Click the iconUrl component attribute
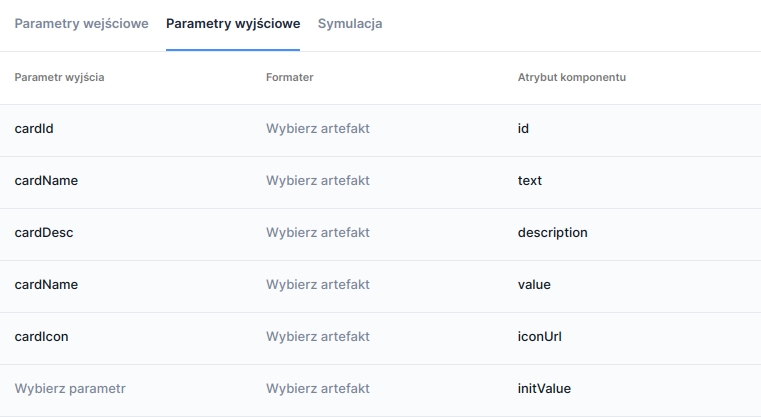Image resolution: width=761 pixels, height=417 pixels. [539, 337]
